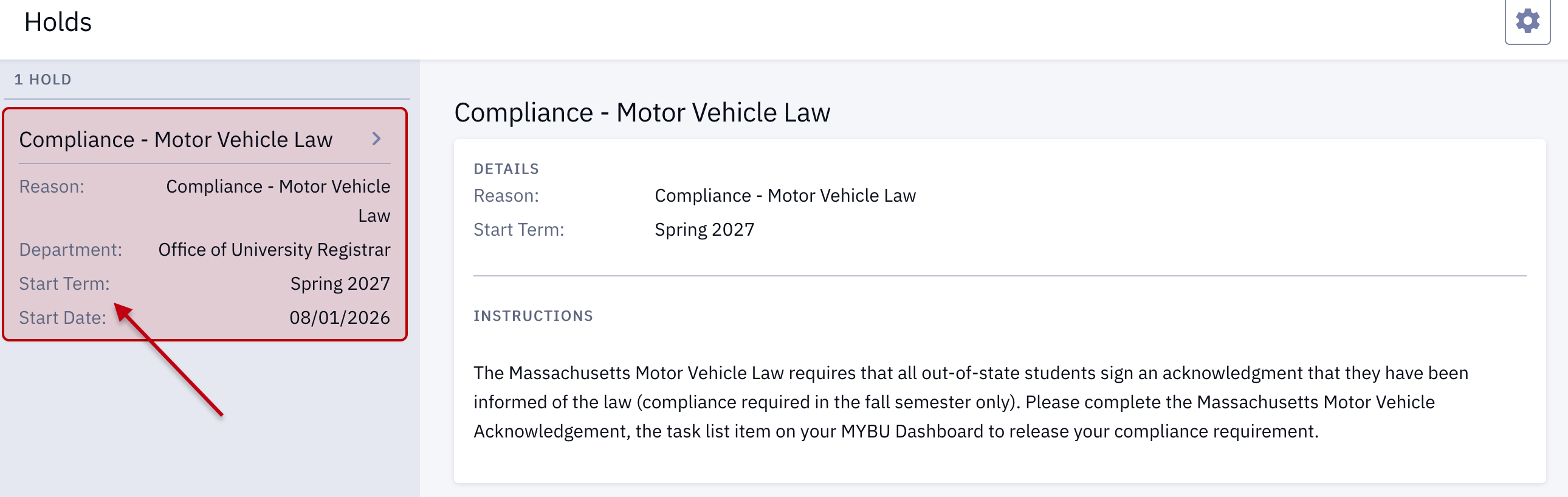Click the large Compliance - Motor Vehicle Law heading
The height and width of the screenshot is (497, 1568).
tap(642, 112)
